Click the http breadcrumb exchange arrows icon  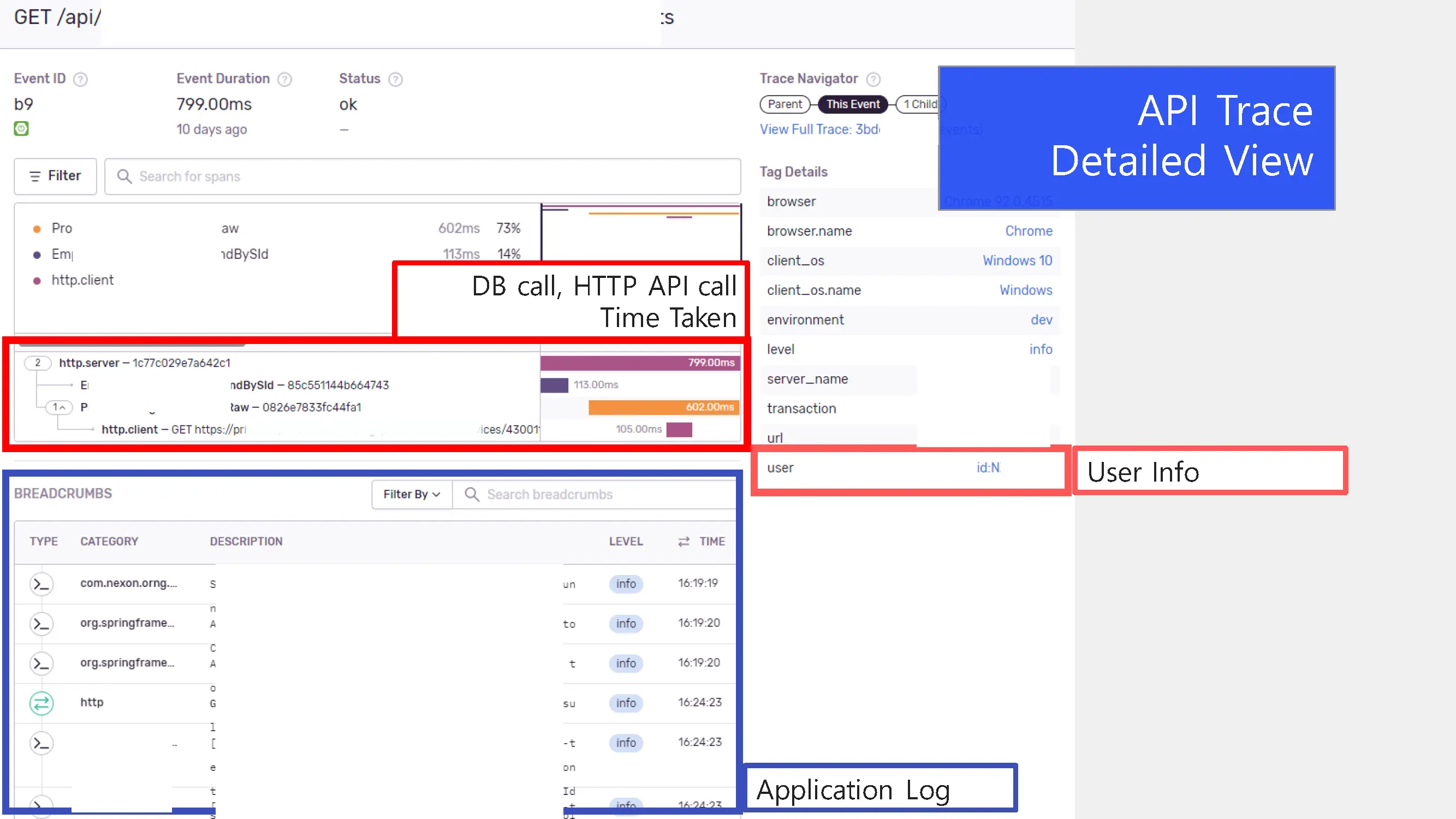pyautogui.click(x=41, y=703)
